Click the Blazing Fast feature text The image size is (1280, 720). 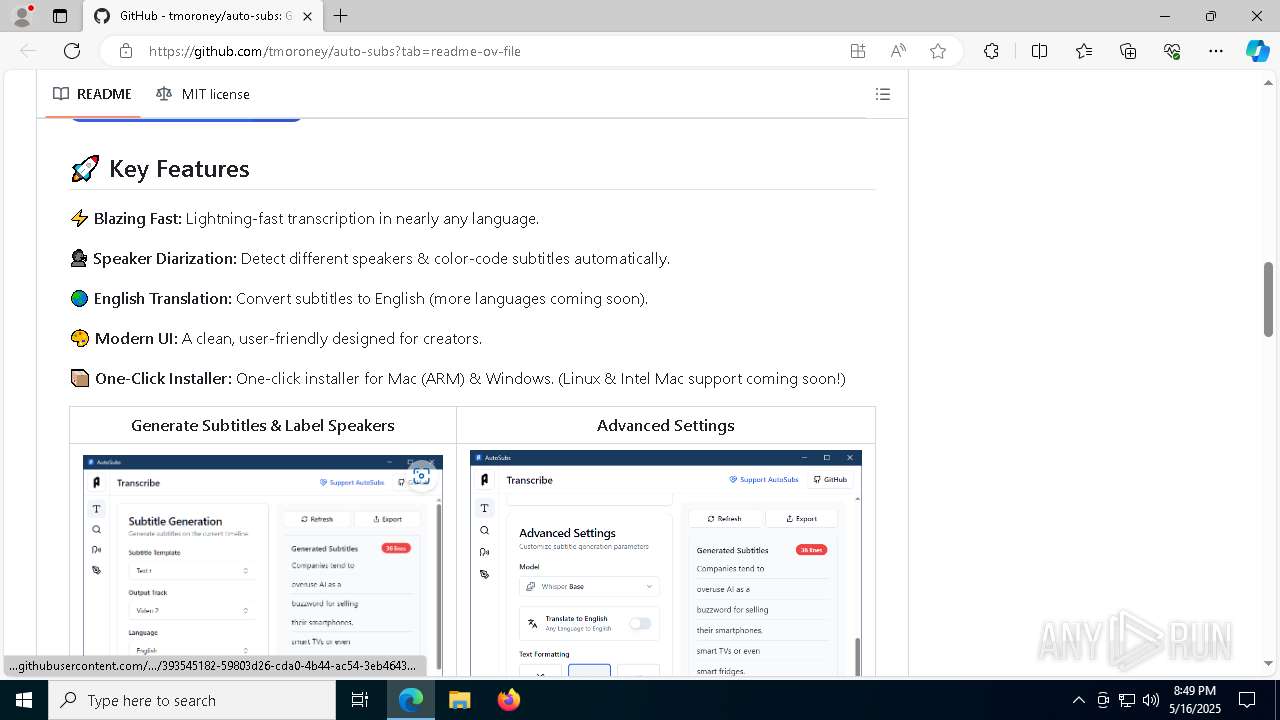click(x=305, y=218)
